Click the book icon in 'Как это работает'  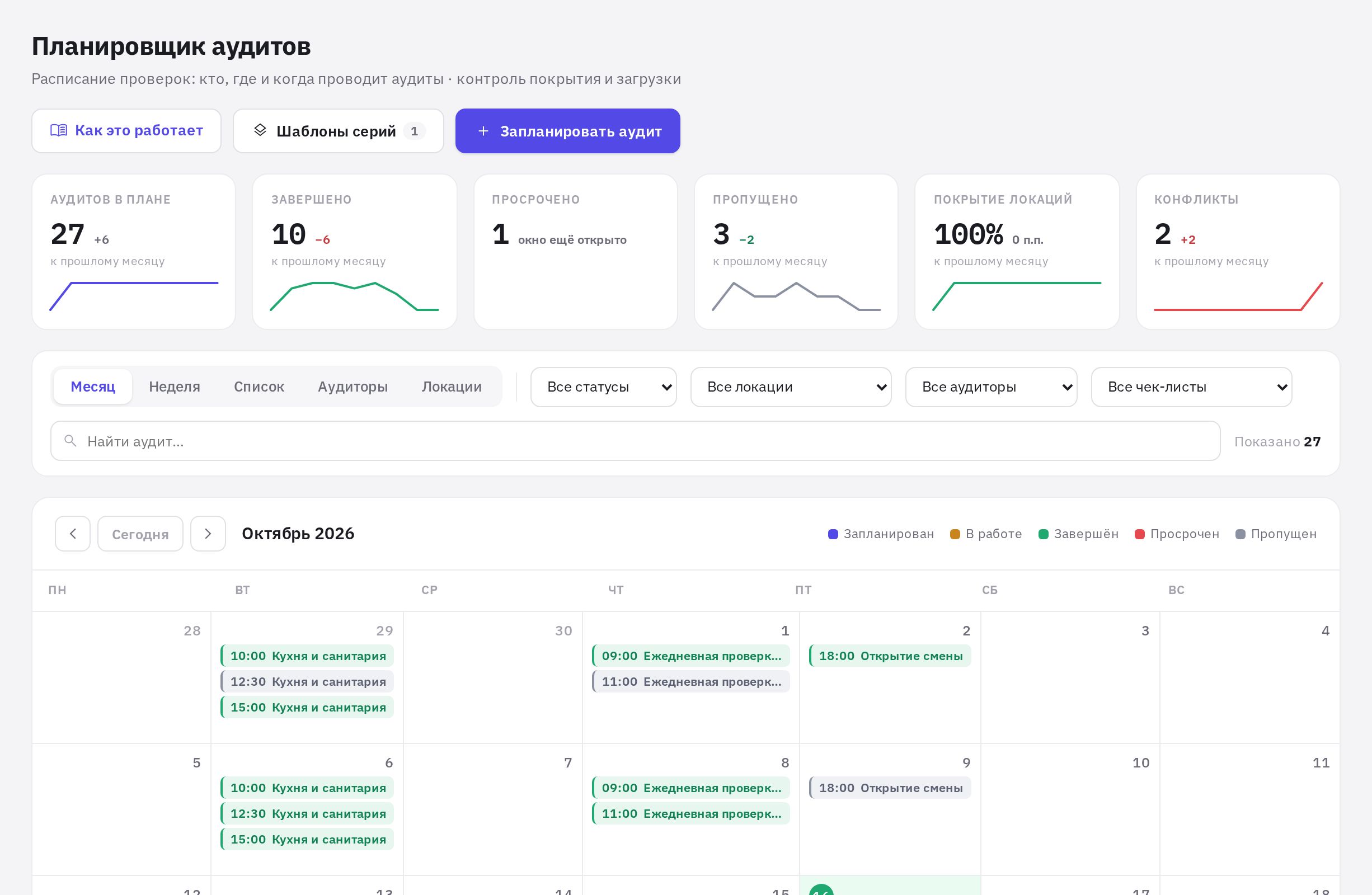click(x=59, y=130)
